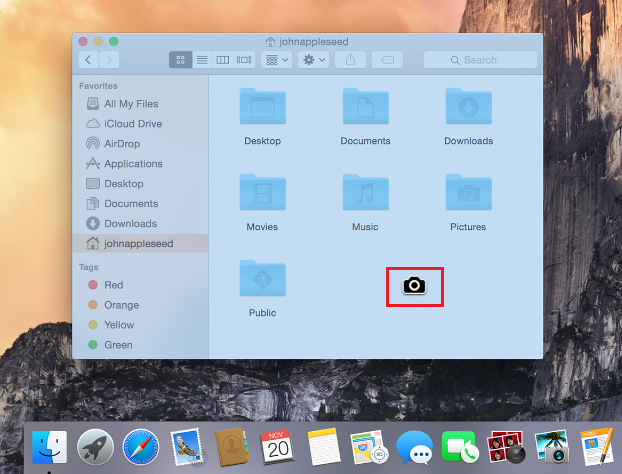The image size is (622, 474).
Task: Switch to Cover Flow view
Action: click(244, 60)
